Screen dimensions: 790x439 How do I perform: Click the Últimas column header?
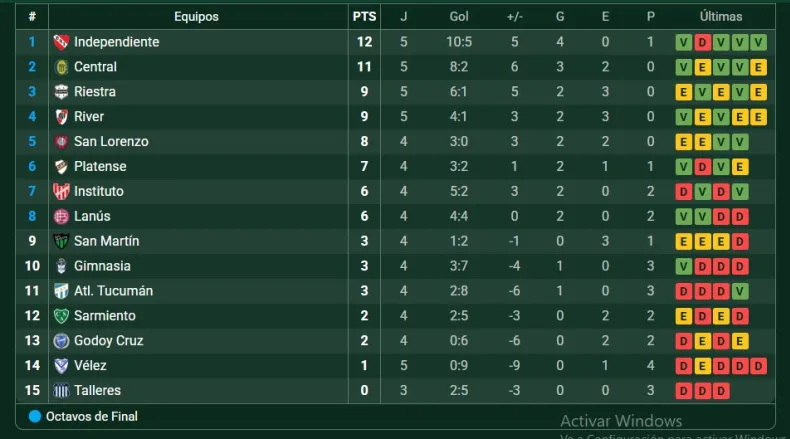tap(720, 17)
